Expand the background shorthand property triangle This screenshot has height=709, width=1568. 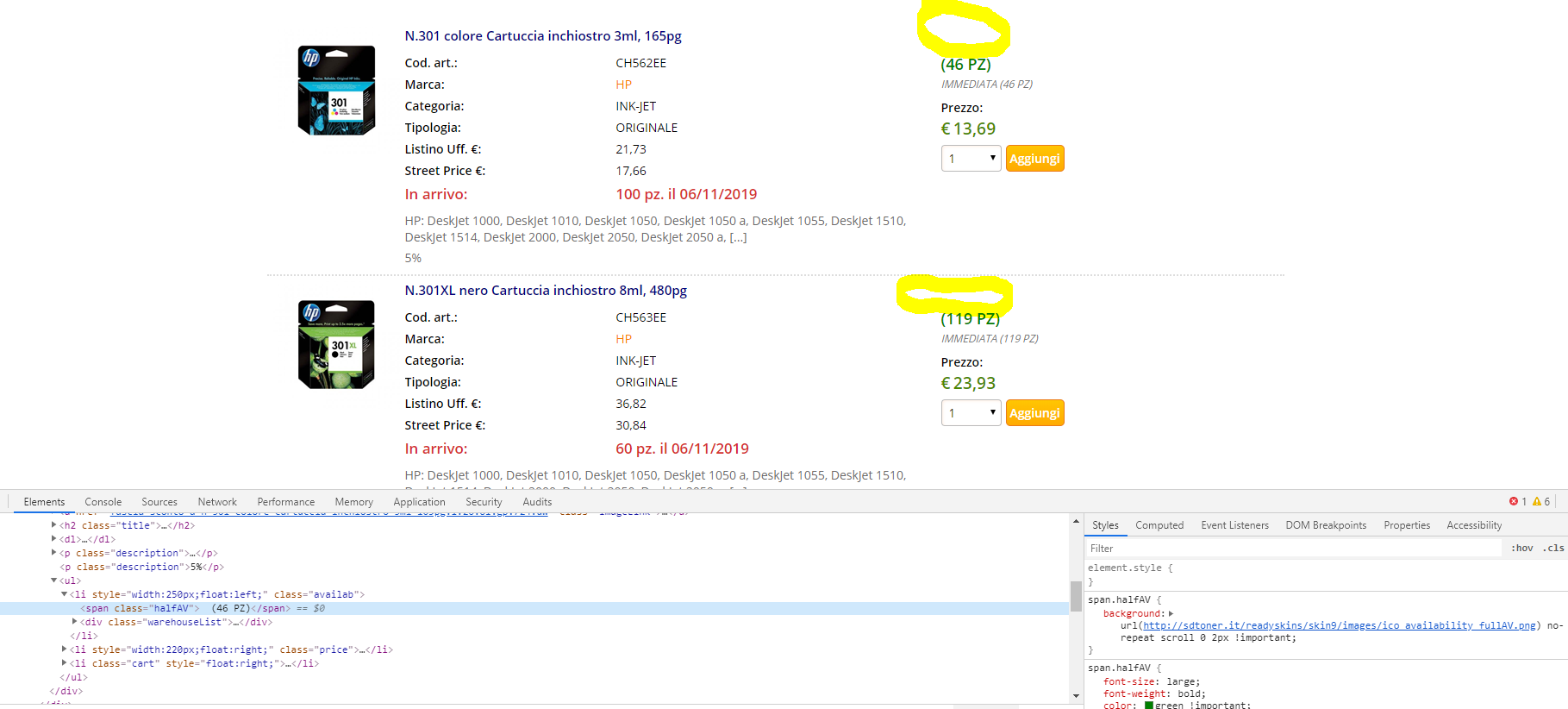[1171, 613]
